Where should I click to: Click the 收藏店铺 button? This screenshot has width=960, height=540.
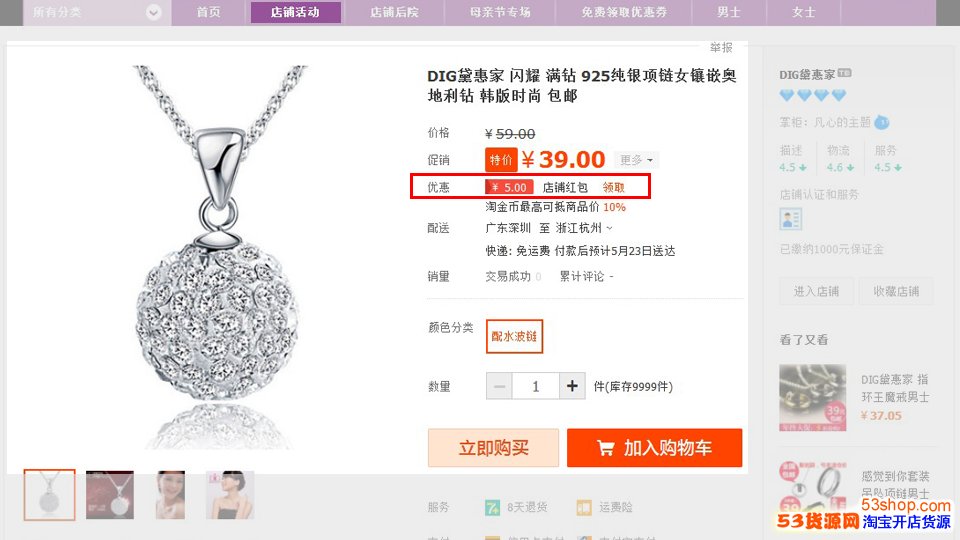pos(896,291)
